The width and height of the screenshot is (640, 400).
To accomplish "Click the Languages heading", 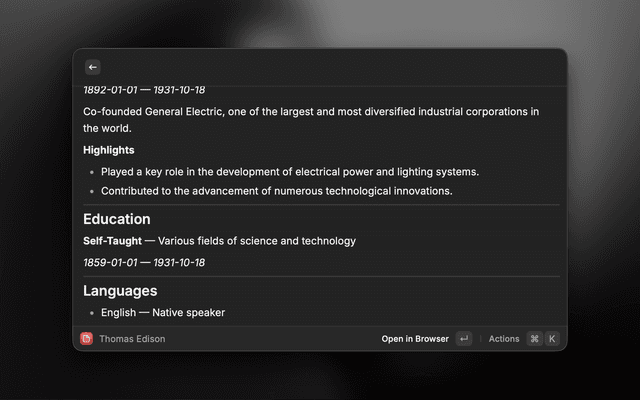I will [120, 291].
